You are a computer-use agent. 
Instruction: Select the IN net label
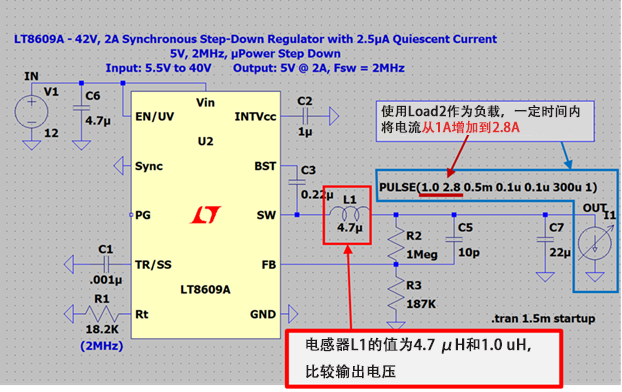click(31, 76)
